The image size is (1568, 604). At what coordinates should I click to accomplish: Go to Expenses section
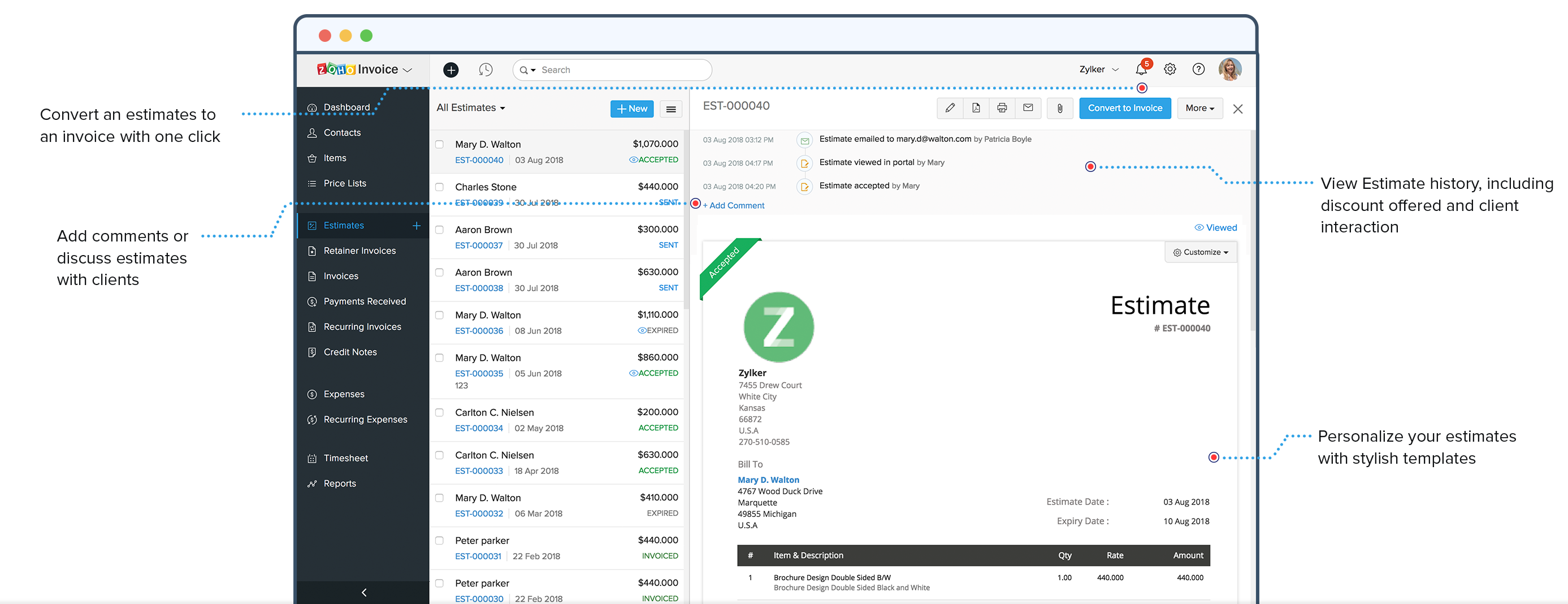pos(344,395)
